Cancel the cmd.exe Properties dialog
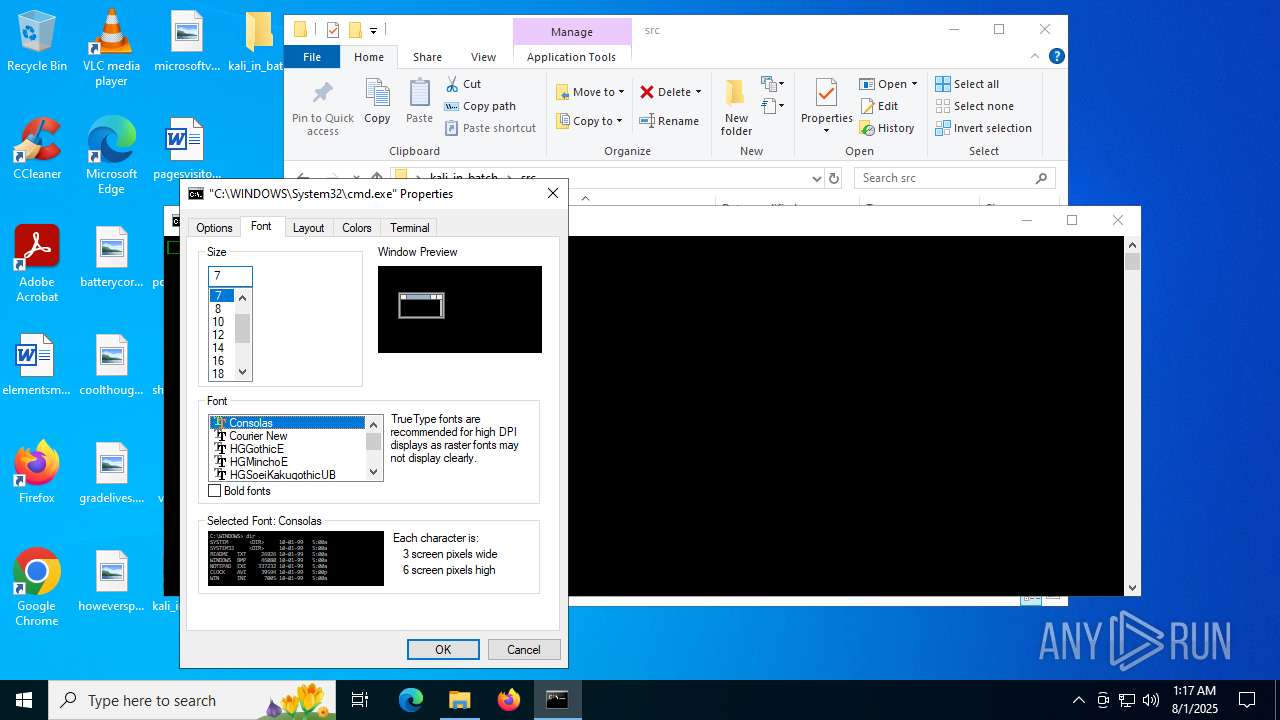This screenshot has width=1280, height=720. (x=524, y=649)
